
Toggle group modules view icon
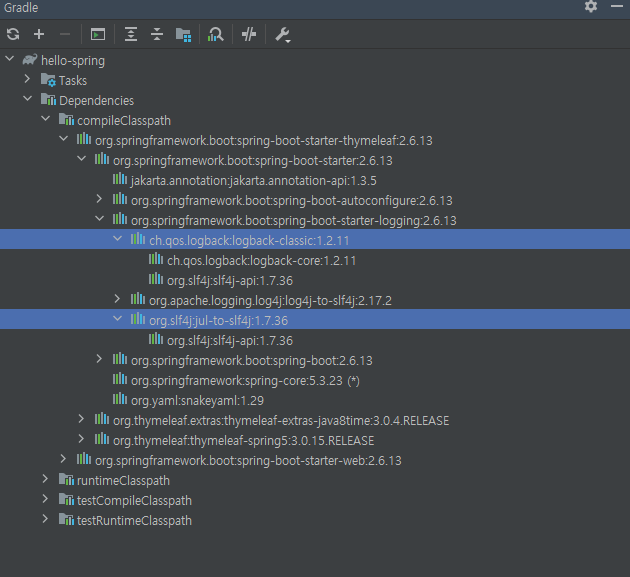pyautogui.click(x=184, y=35)
